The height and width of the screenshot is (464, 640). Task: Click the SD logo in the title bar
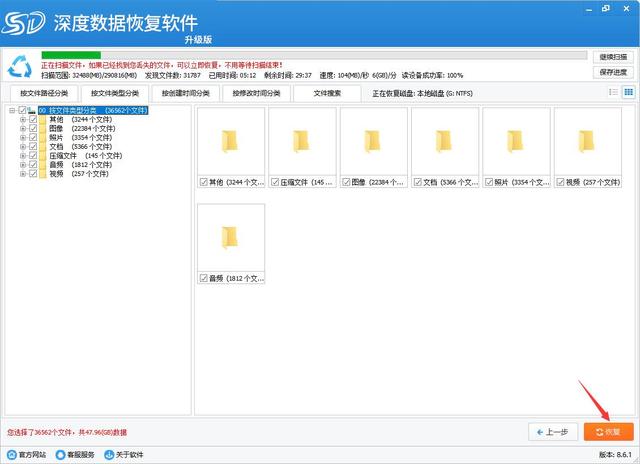coord(23,23)
